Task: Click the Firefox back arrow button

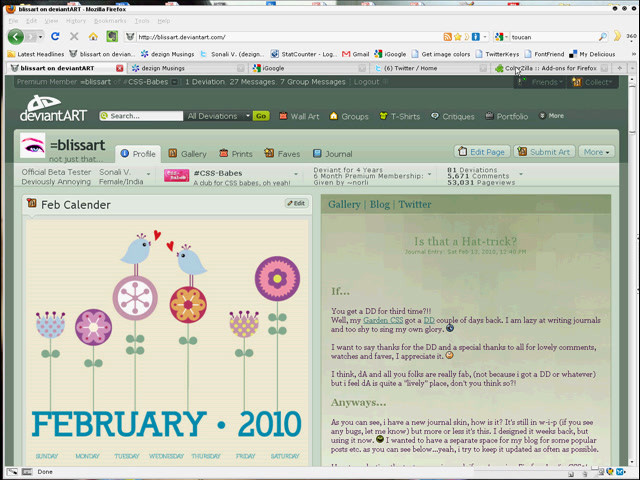Action: [16, 37]
